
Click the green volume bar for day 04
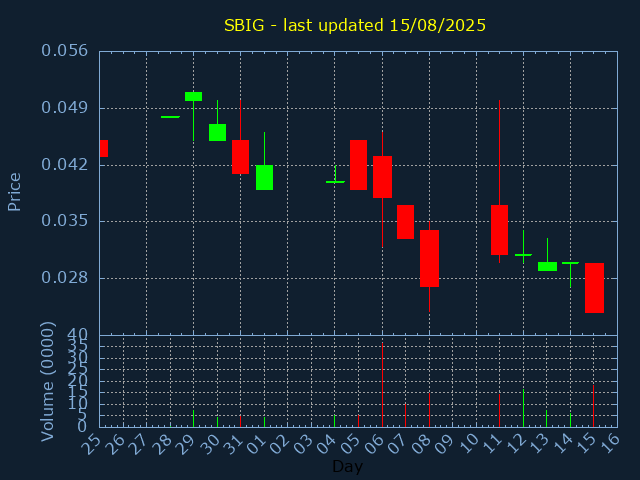pos(334,421)
